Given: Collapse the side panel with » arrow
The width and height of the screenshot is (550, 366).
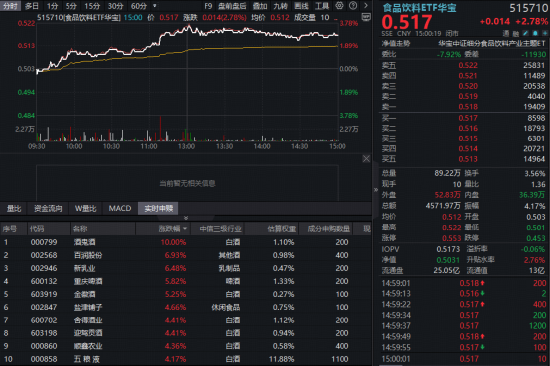Looking at the screenshot, I should pos(376,190).
